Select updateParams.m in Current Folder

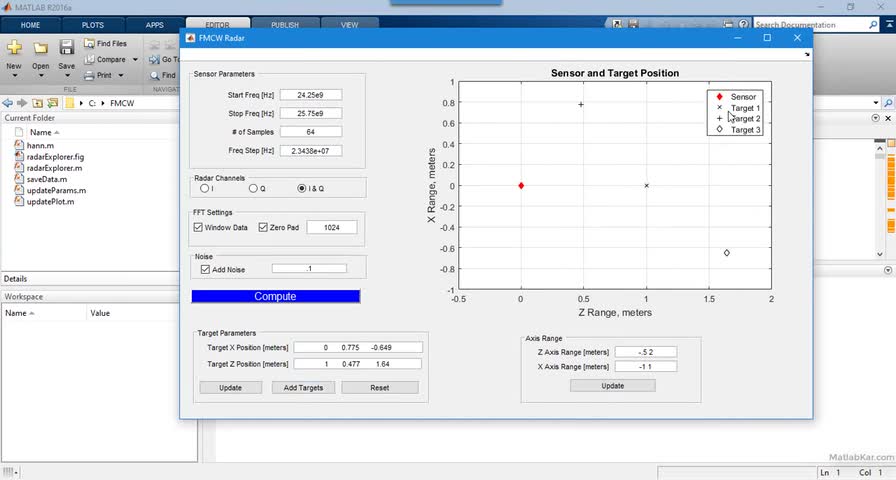(56, 190)
